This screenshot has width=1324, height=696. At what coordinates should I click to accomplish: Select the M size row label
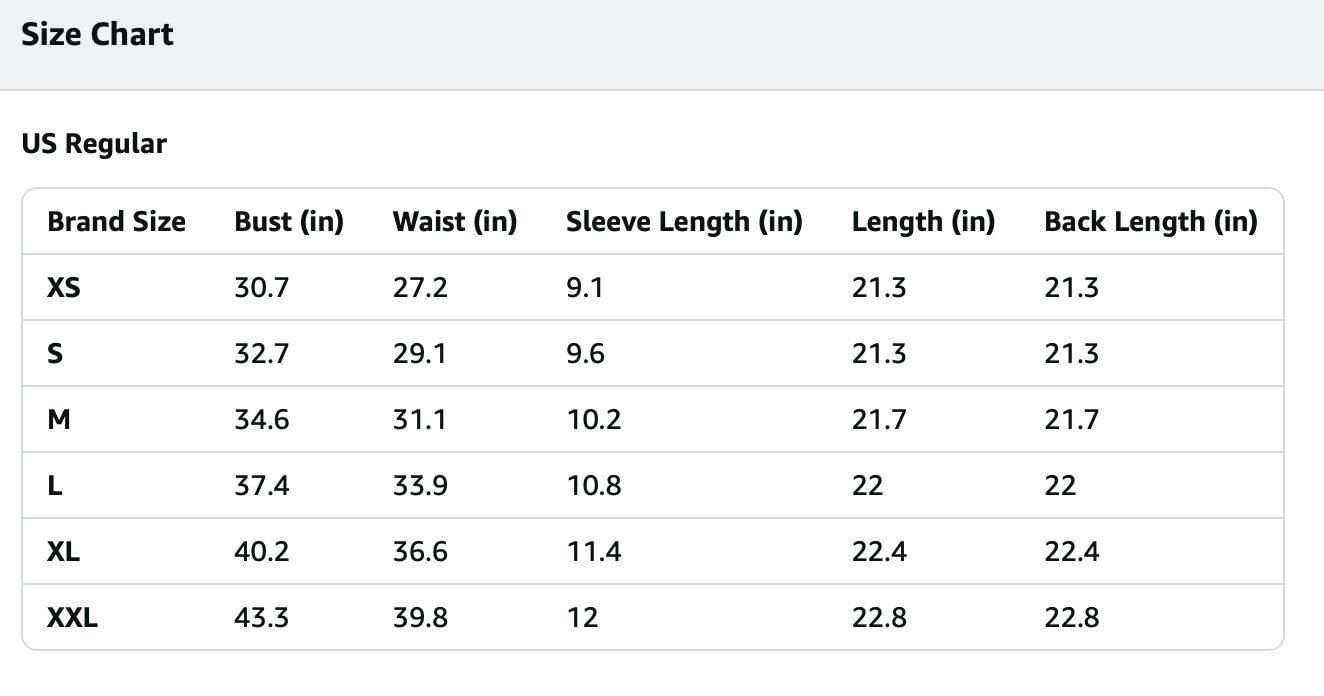tap(59, 420)
